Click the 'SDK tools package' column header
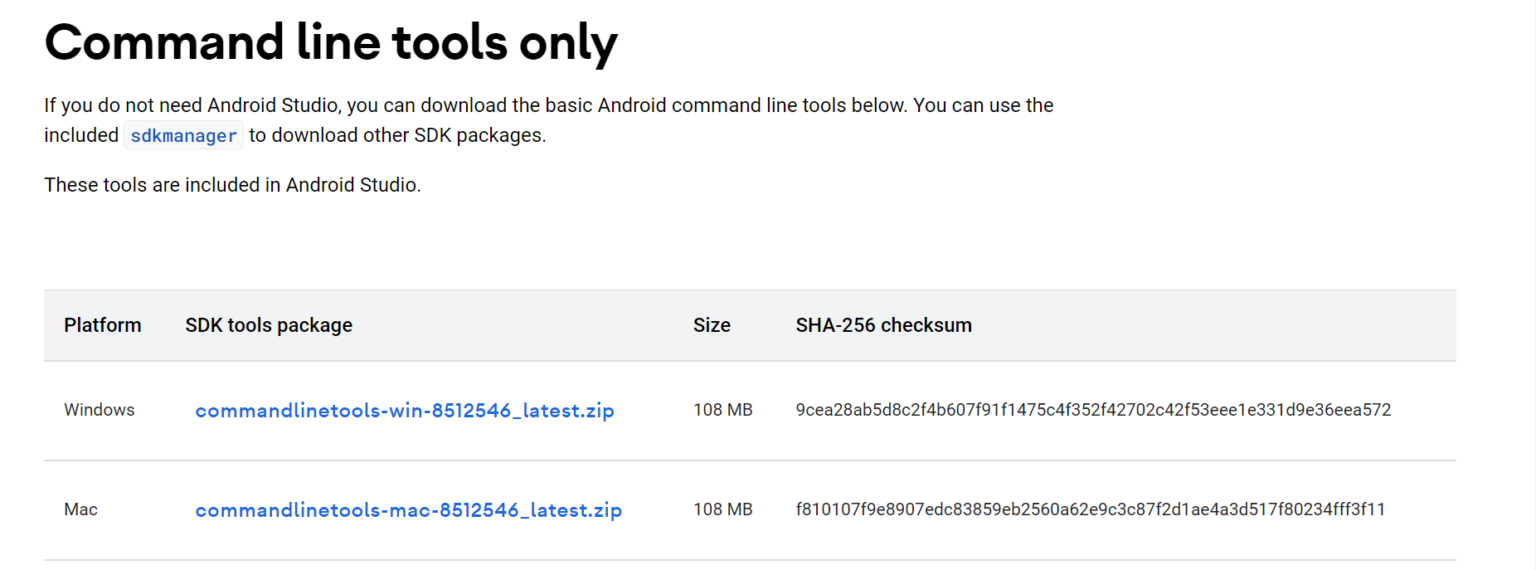 [268, 325]
